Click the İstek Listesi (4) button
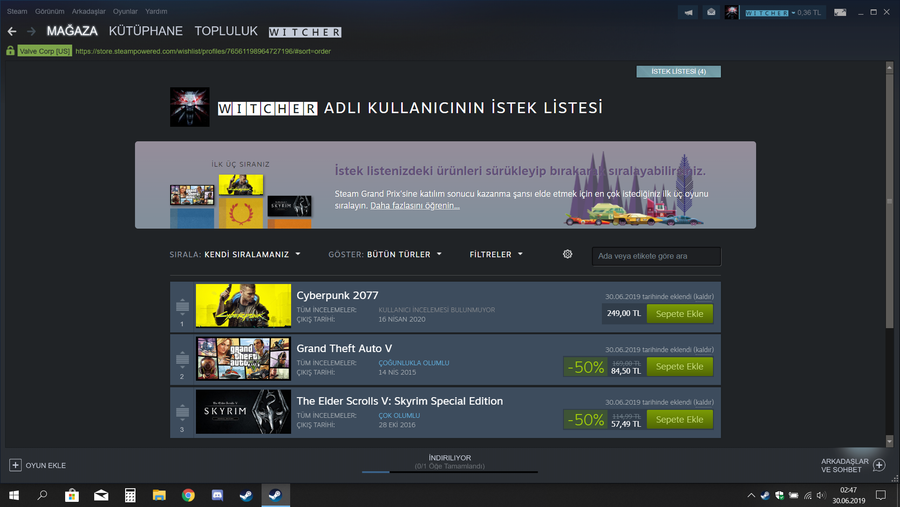The image size is (900, 507). 678,71
